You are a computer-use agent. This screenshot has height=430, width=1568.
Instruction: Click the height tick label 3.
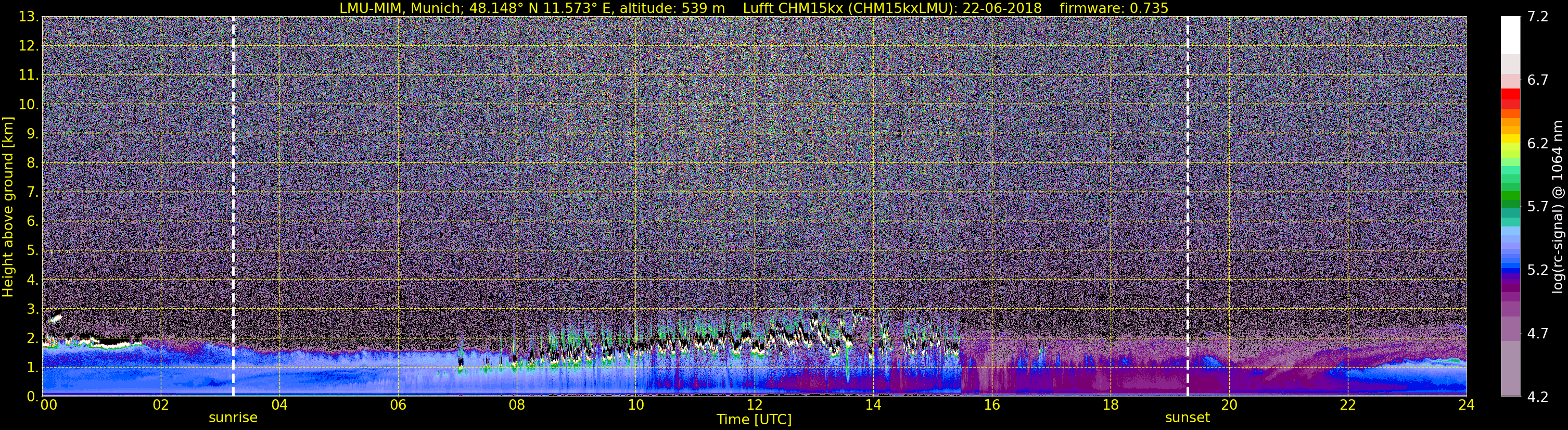pos(33,309)
